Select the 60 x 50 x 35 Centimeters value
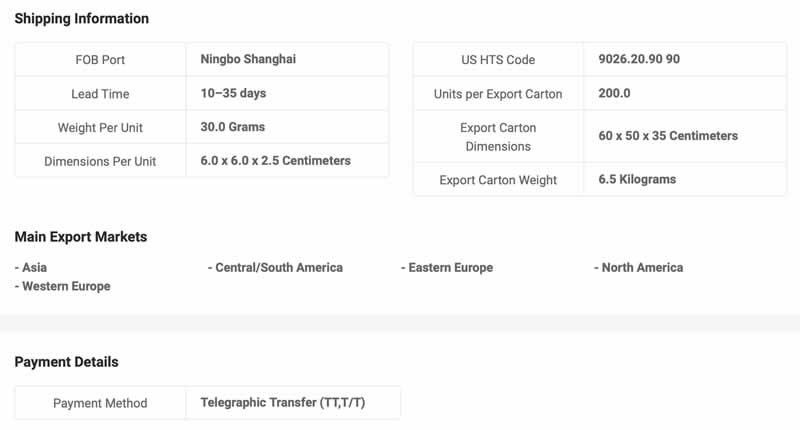The height and width of the screenshot is (430, 800). [668, 136]
